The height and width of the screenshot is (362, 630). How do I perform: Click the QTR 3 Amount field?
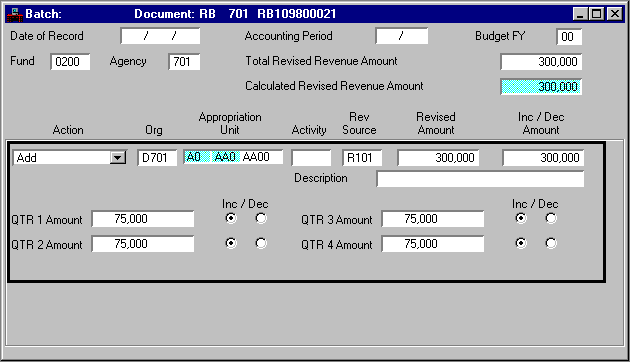pyautogui.click(x=433, y=219)
